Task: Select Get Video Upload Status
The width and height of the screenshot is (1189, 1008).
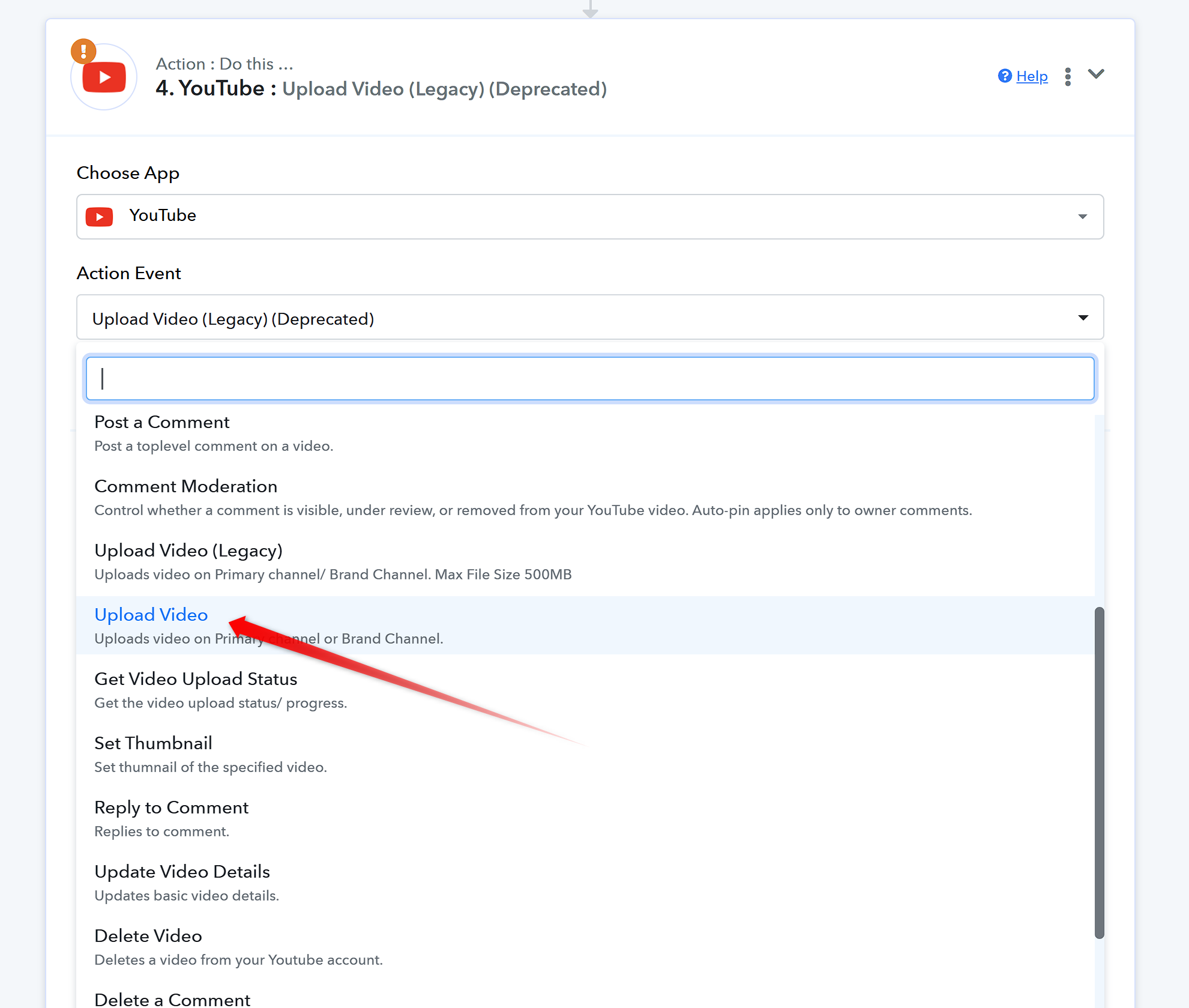Action: 585,690
